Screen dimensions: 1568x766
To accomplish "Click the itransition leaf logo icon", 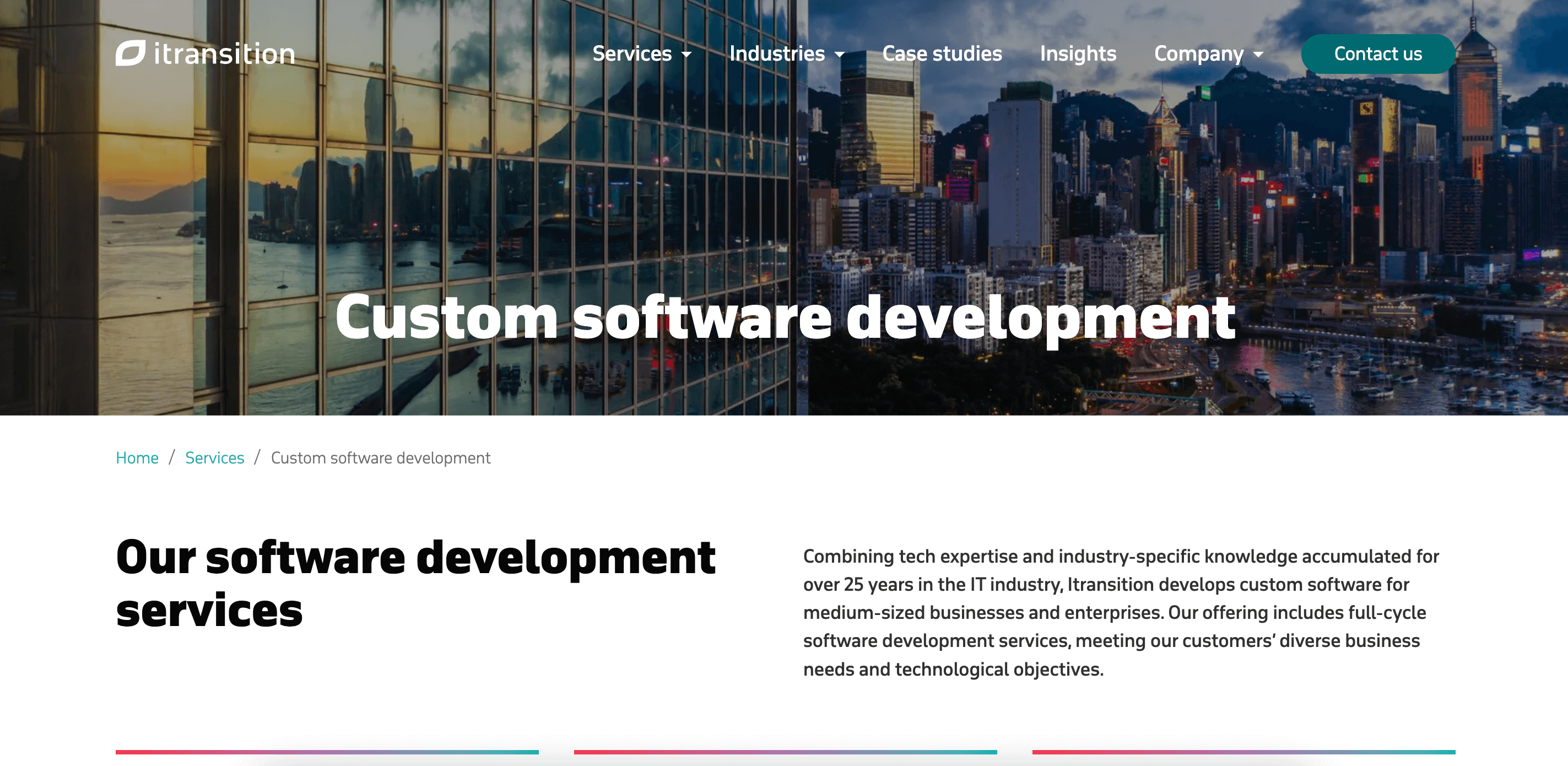I will tap(130, 53).
